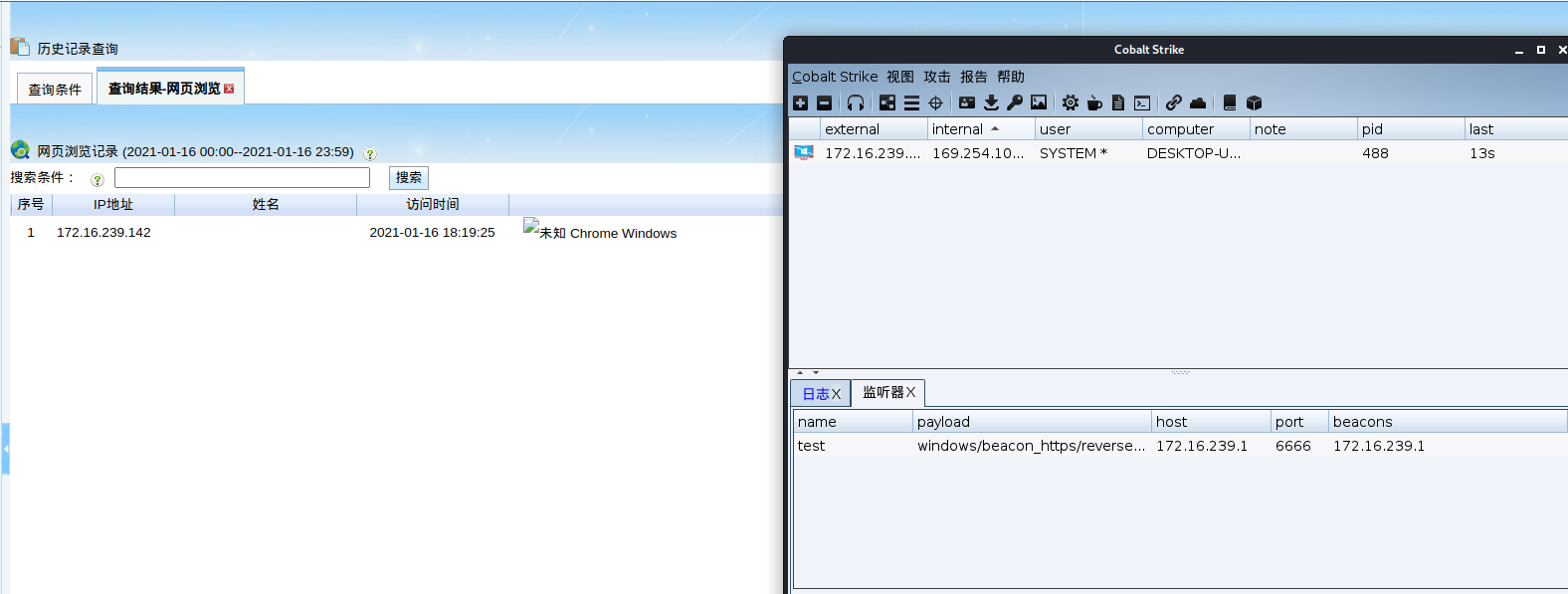1568x594 pixels.
Task: Click the payload column header in listeners
Action: 1032,421
